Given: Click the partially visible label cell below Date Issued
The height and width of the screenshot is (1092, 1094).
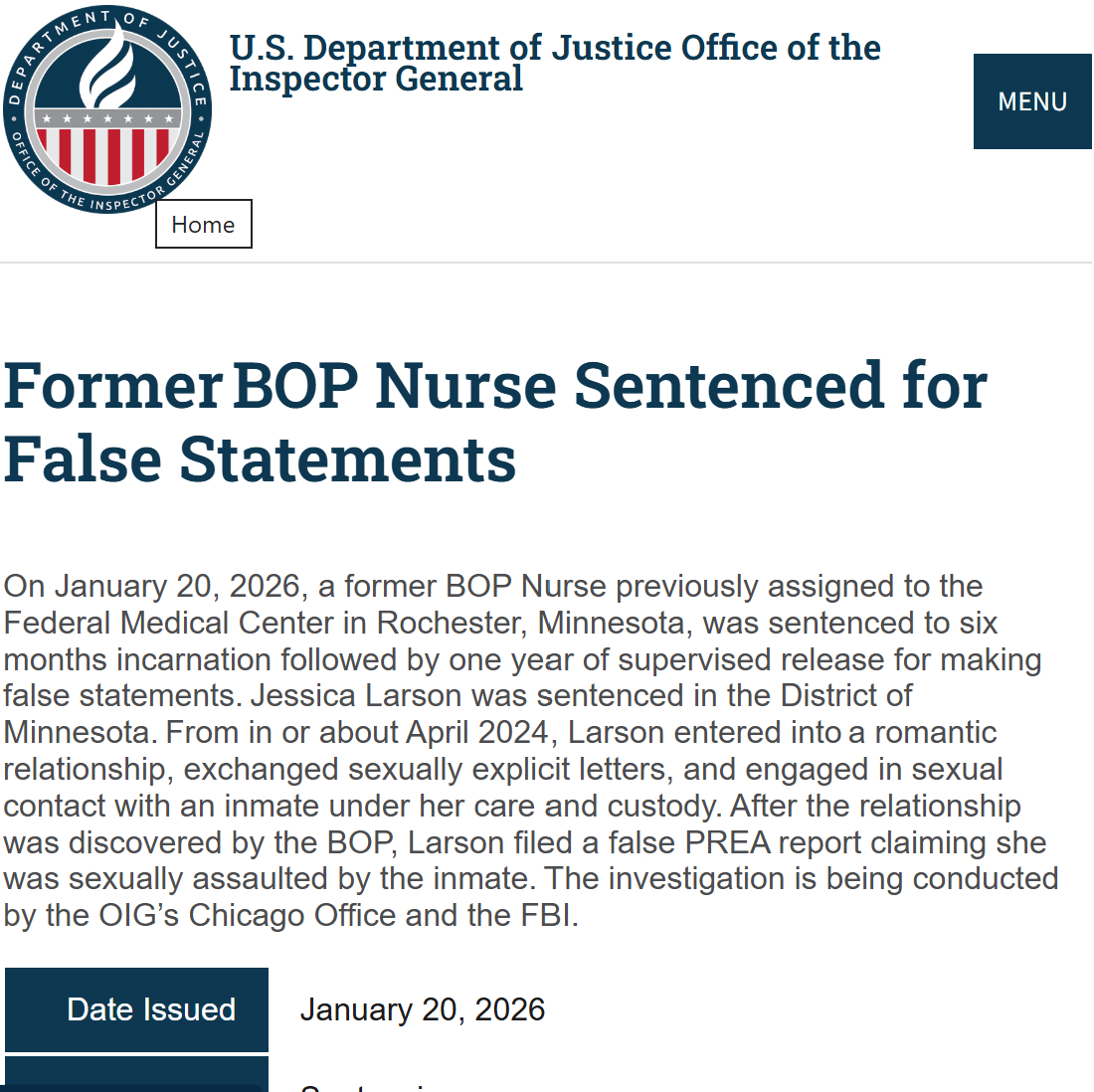Looking at the screenshot, I should point(136,1074).
